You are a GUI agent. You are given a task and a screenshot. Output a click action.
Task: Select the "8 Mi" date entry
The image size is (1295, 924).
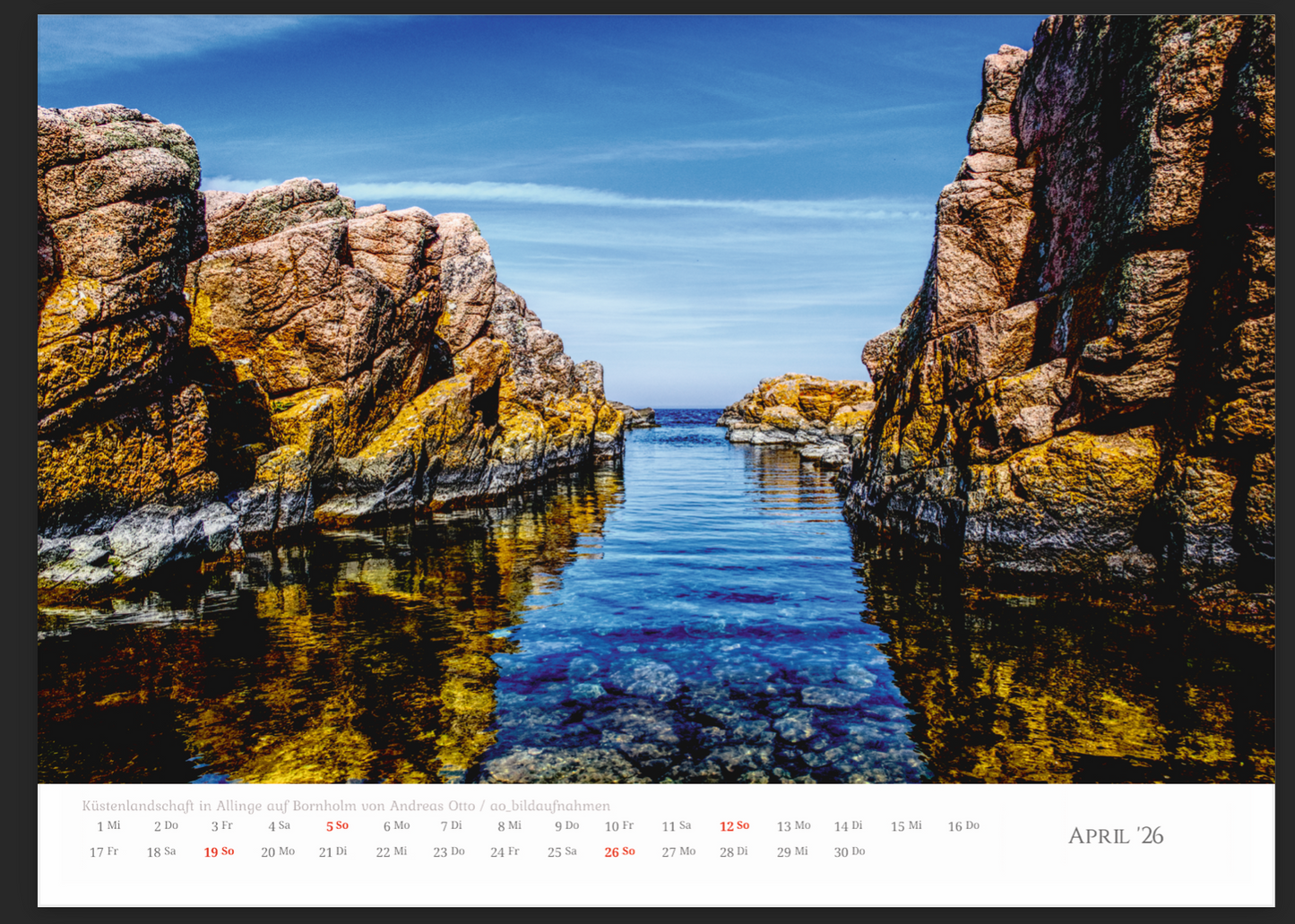pyautogui.click(x=509, y=826)
